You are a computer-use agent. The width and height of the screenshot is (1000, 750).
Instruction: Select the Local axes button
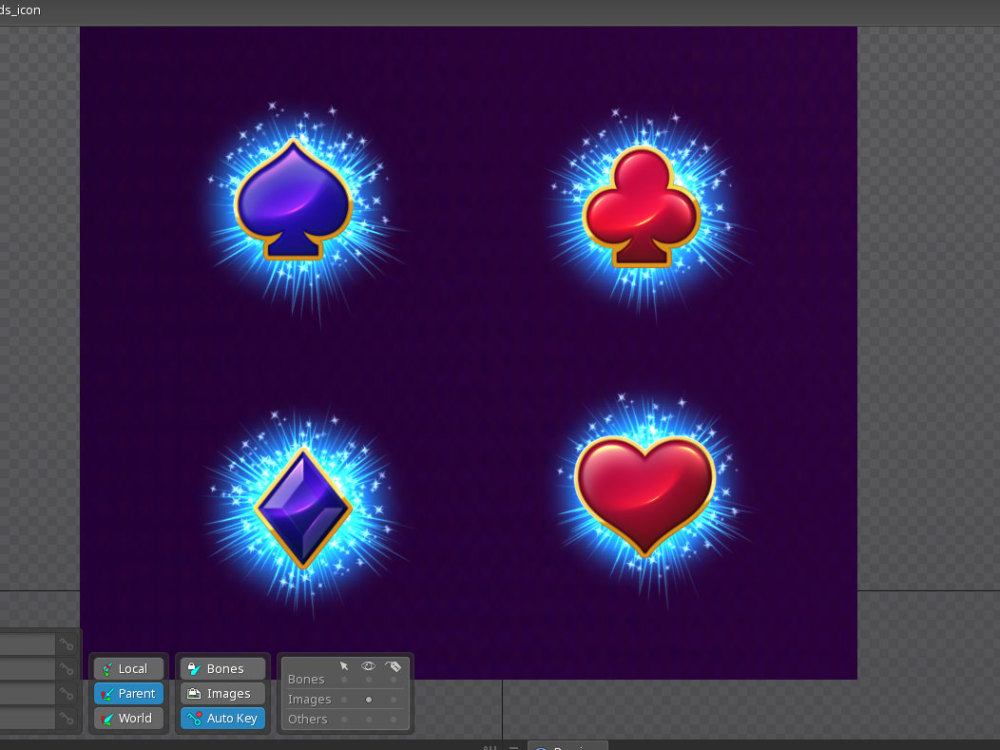[x=128, y=668]
